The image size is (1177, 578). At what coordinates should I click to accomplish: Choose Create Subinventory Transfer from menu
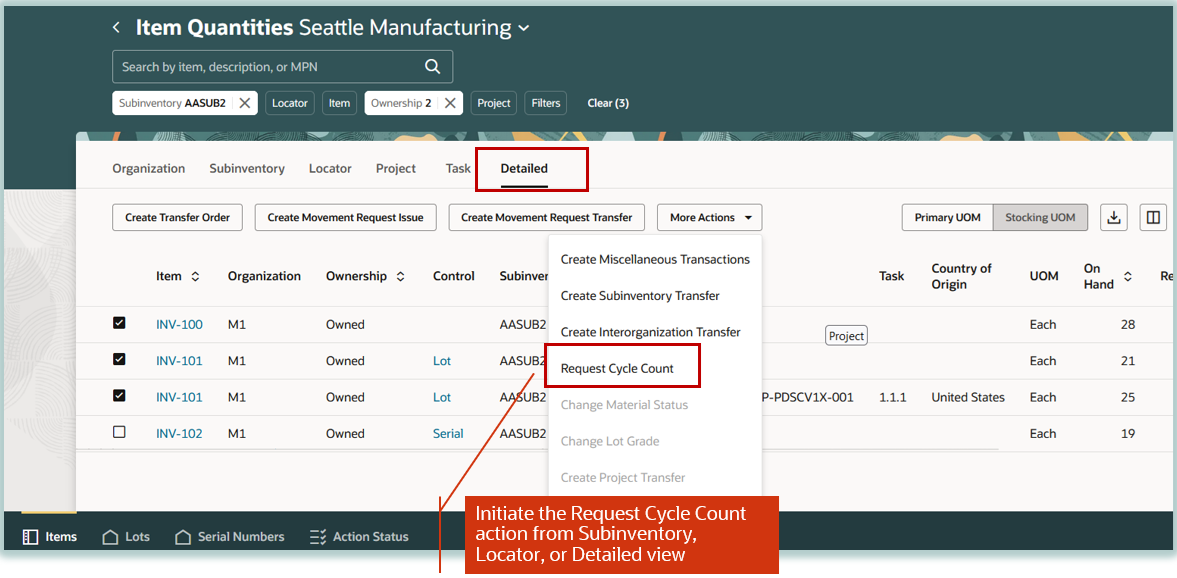tap(655, 296)
